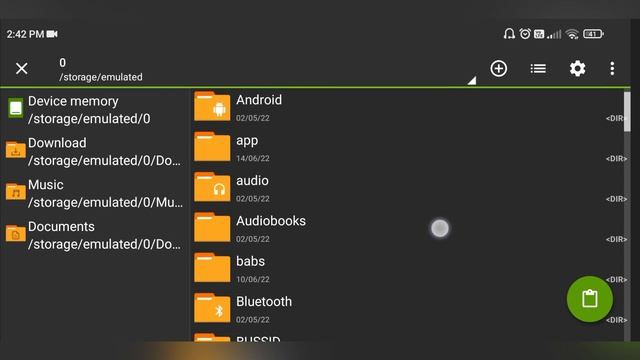Open the Bluetooth folder icon
The image size is (640, 360).
(x=212, y=308)
